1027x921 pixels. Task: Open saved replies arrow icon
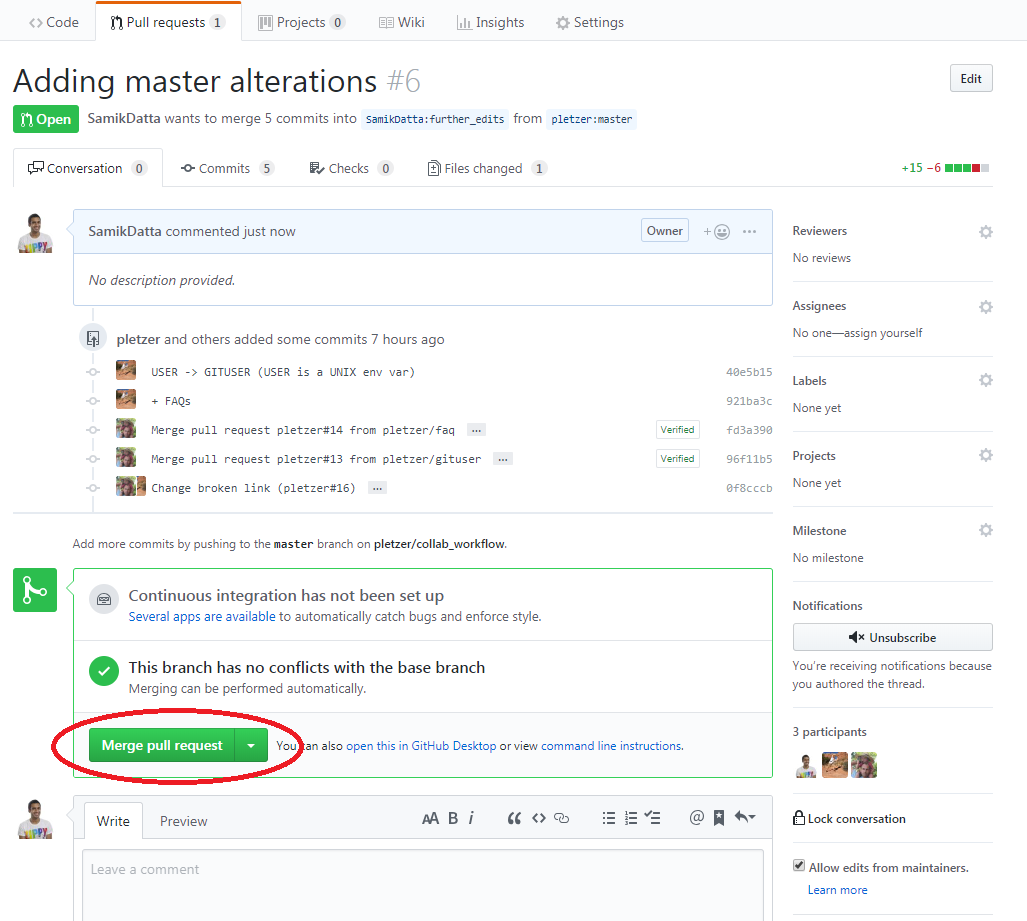[x=745, y=817]
